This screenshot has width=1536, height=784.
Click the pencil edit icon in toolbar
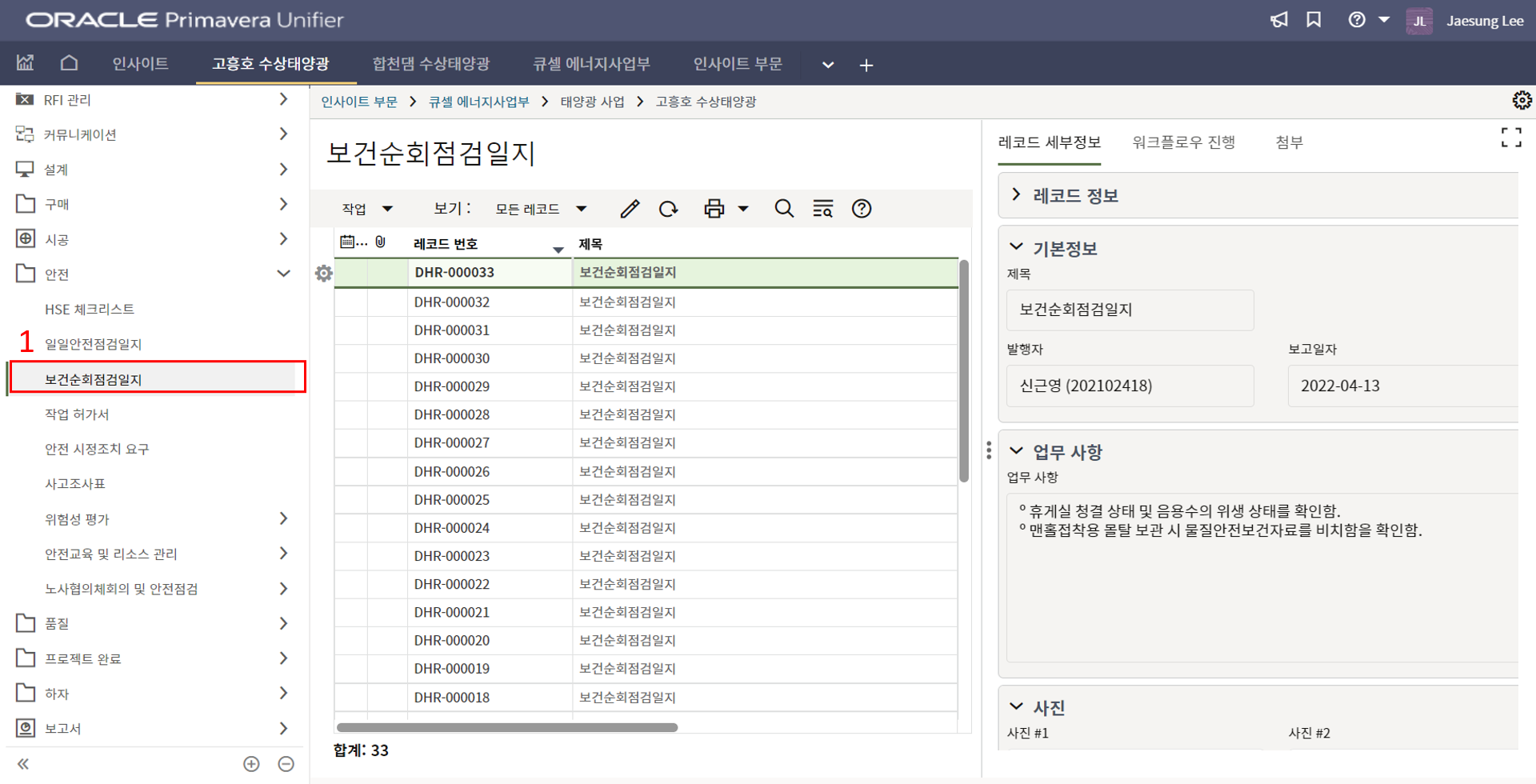pos(630,209)
